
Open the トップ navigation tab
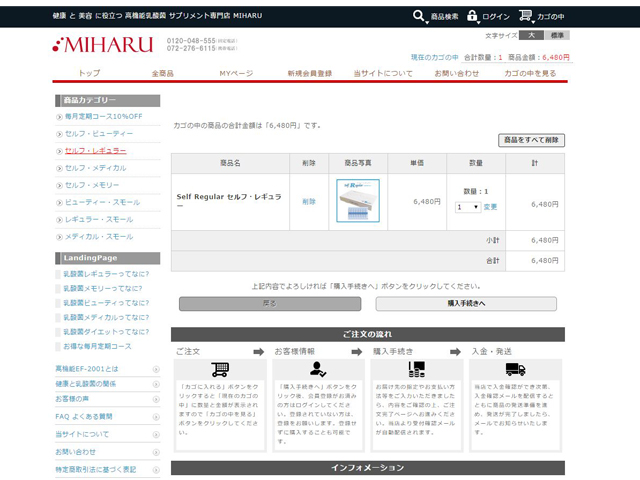[89, 73]
